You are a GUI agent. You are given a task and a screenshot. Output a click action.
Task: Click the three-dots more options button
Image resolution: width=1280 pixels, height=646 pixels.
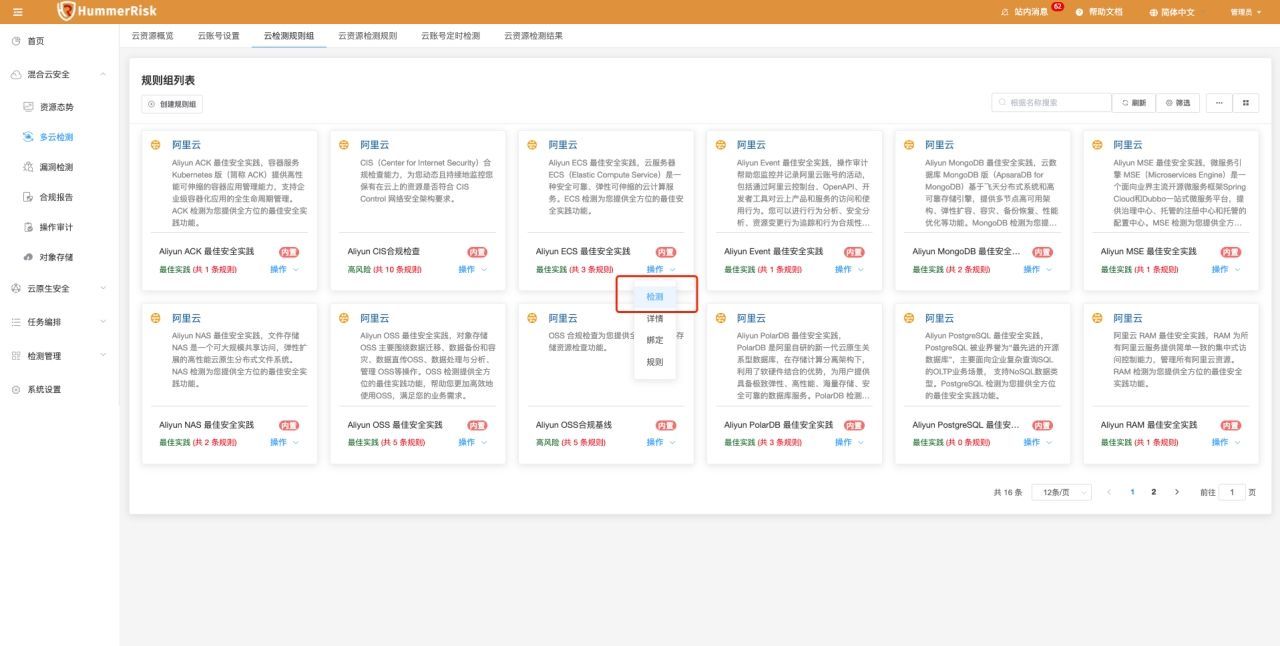pyautogui.click(x=1218, y=102)
